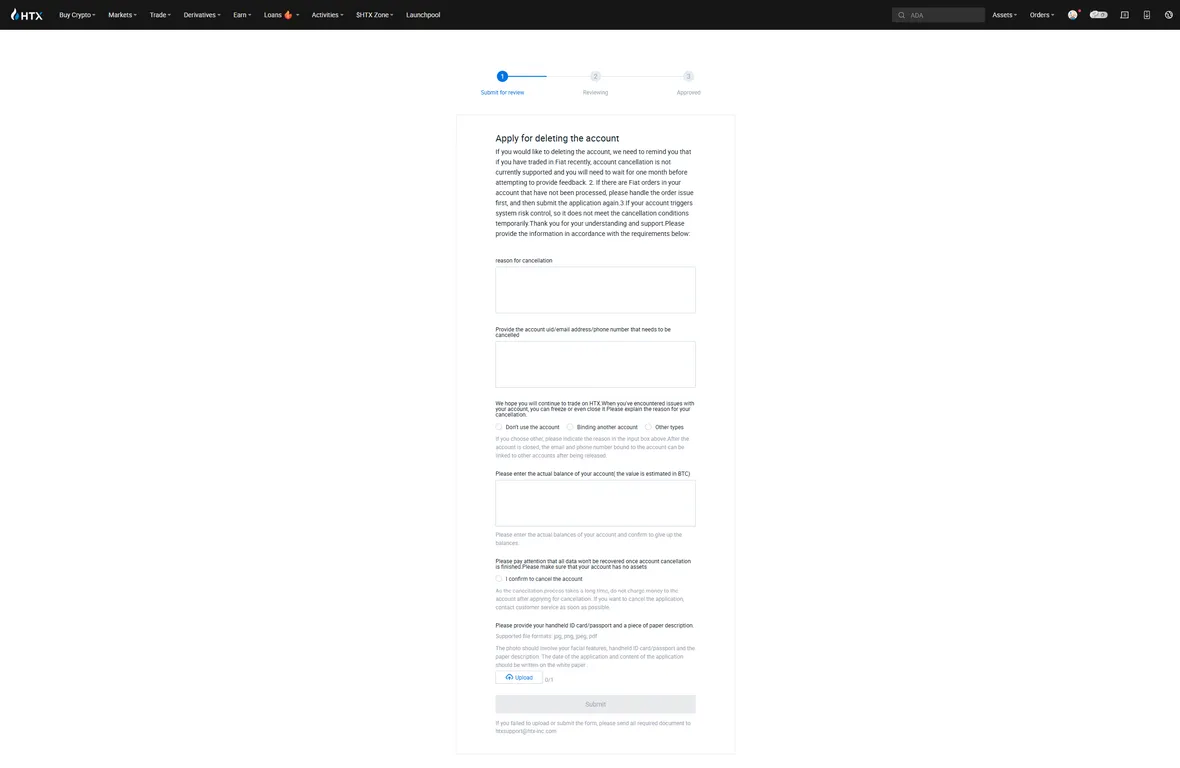The height and width of the screenshot is (768, 1180).
Task: Select the "Binding another account" radio
Action: [x=570, y=426]
